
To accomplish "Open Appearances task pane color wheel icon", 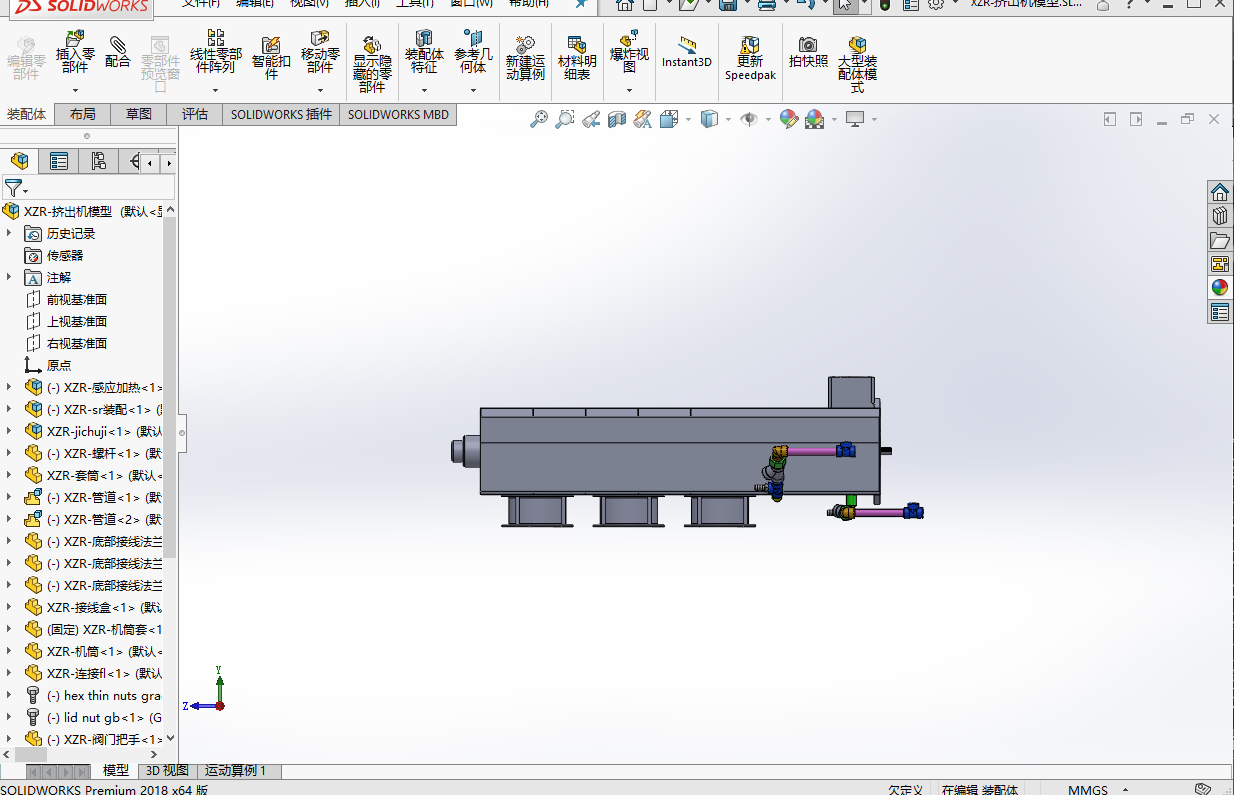I will (x=1219, y=288).
